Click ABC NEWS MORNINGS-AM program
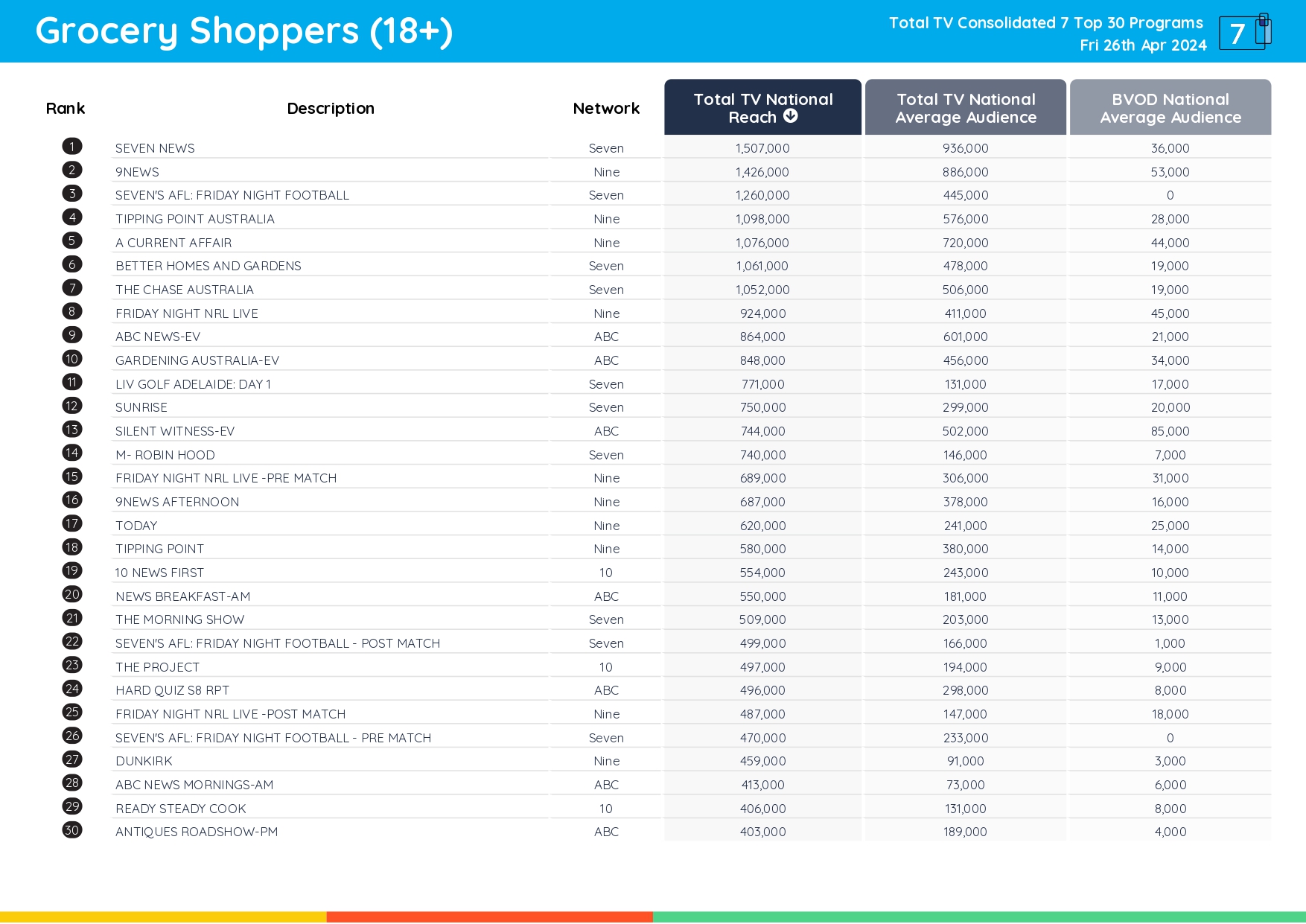This screenshot has height=924, width=1306. point(194,785)
